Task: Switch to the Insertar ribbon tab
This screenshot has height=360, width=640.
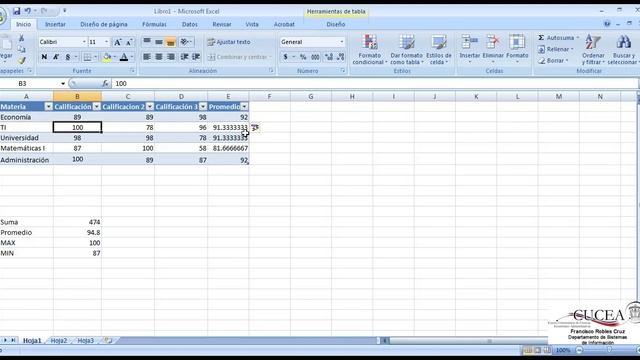Action: pyautogui.click(x=55, y=24)
